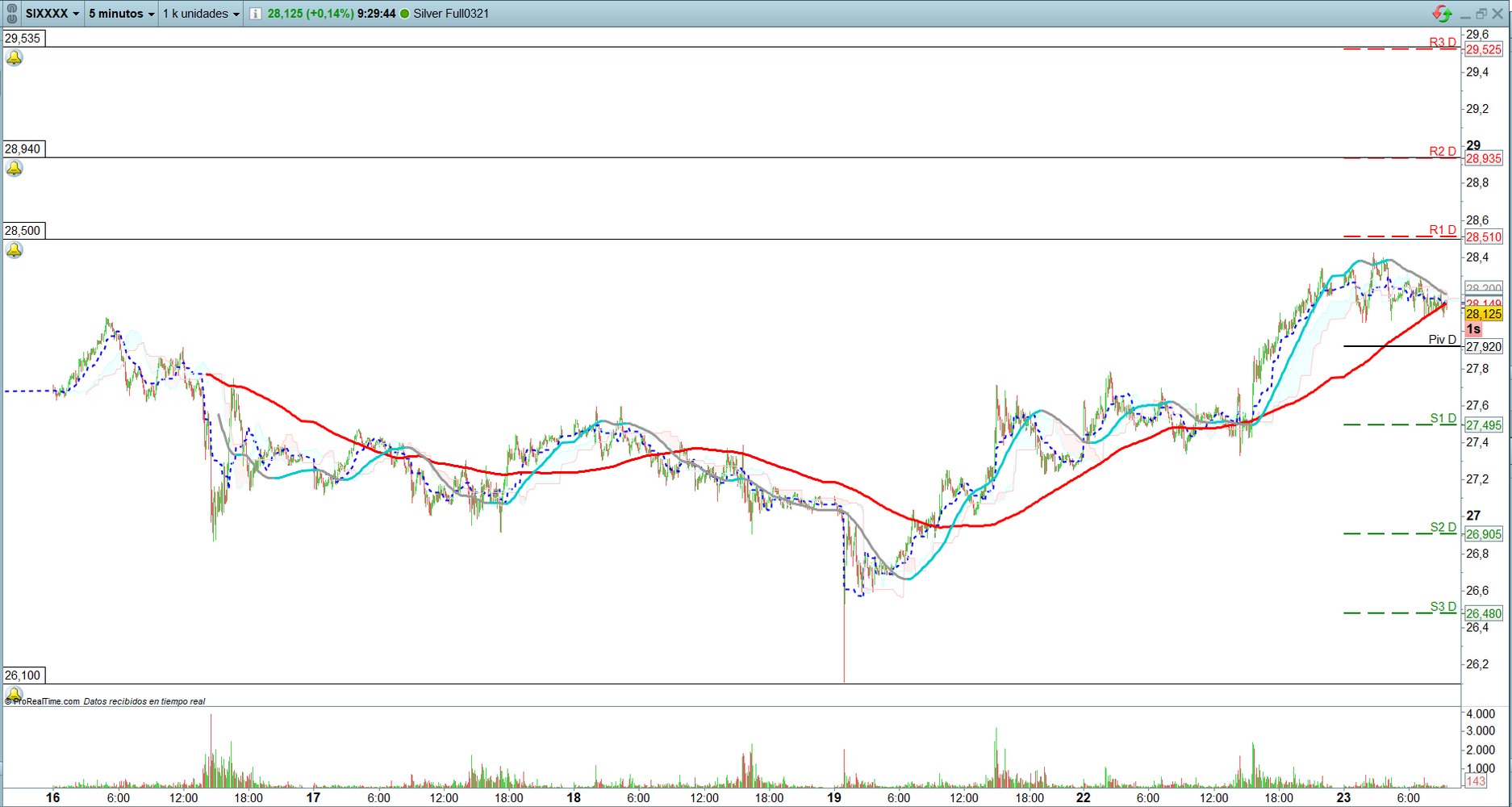The width and height of the screenshot is (1512, 807).
Task: Restore the chart window size
Action: click(1481, 14)
